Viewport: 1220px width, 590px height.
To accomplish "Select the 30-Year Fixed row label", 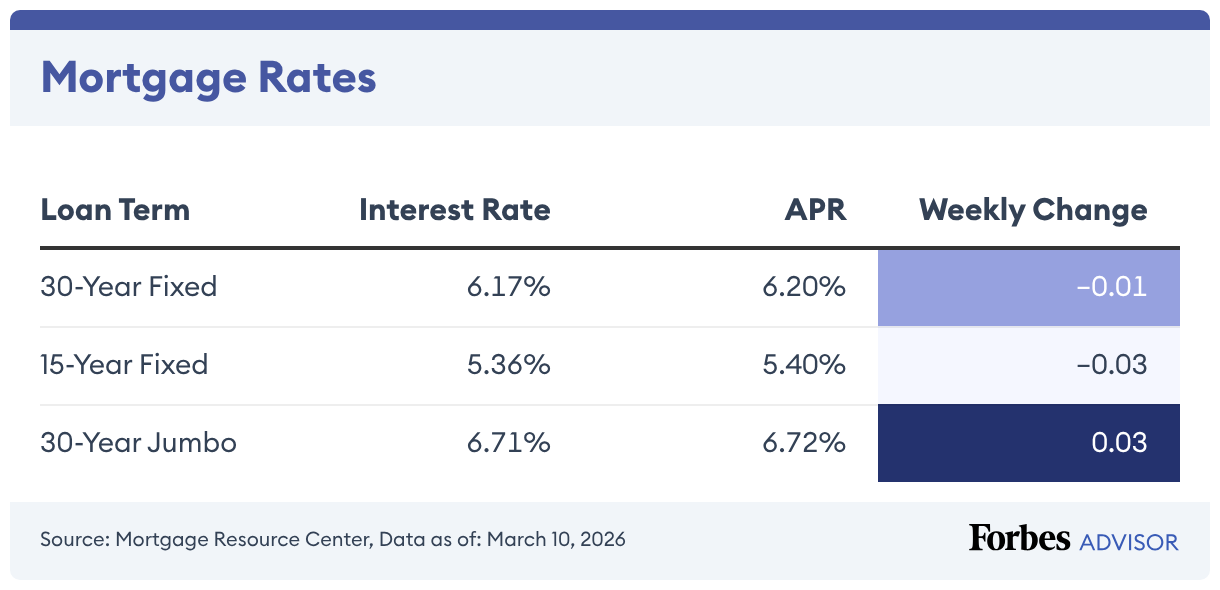I will (129, 287).
